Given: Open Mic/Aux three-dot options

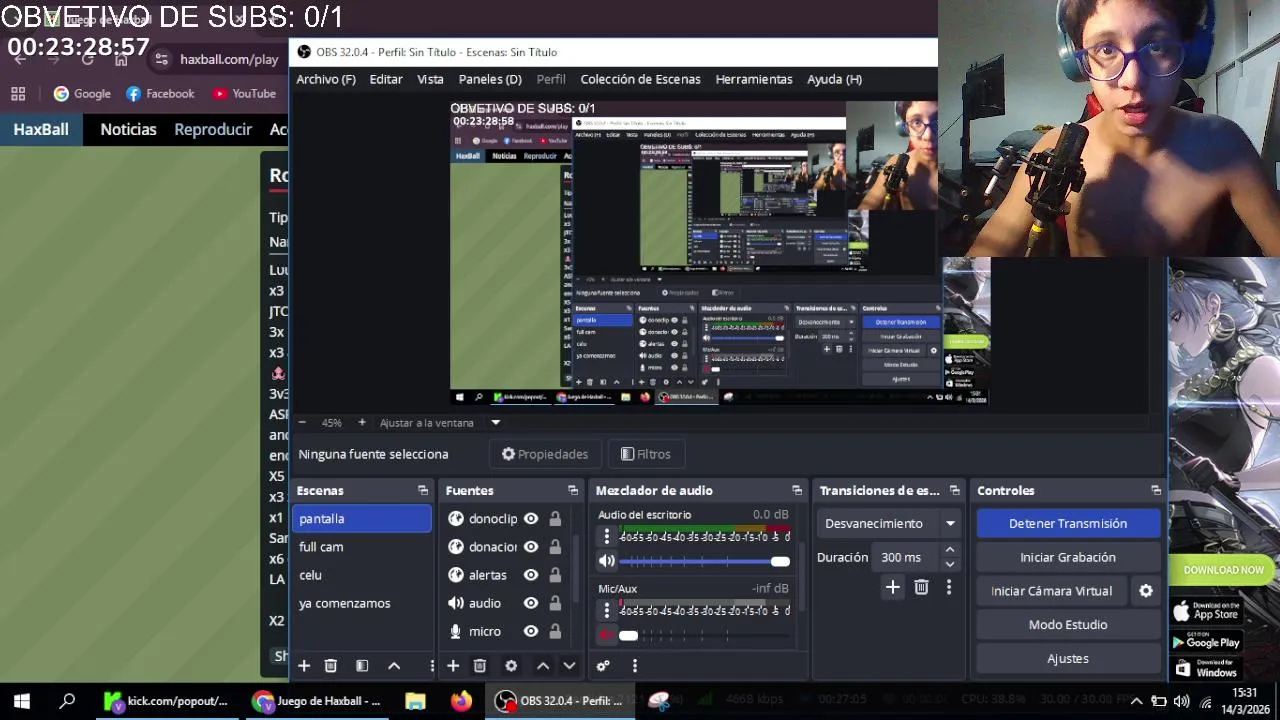Looking at the screenshot, I should (606, 611).
